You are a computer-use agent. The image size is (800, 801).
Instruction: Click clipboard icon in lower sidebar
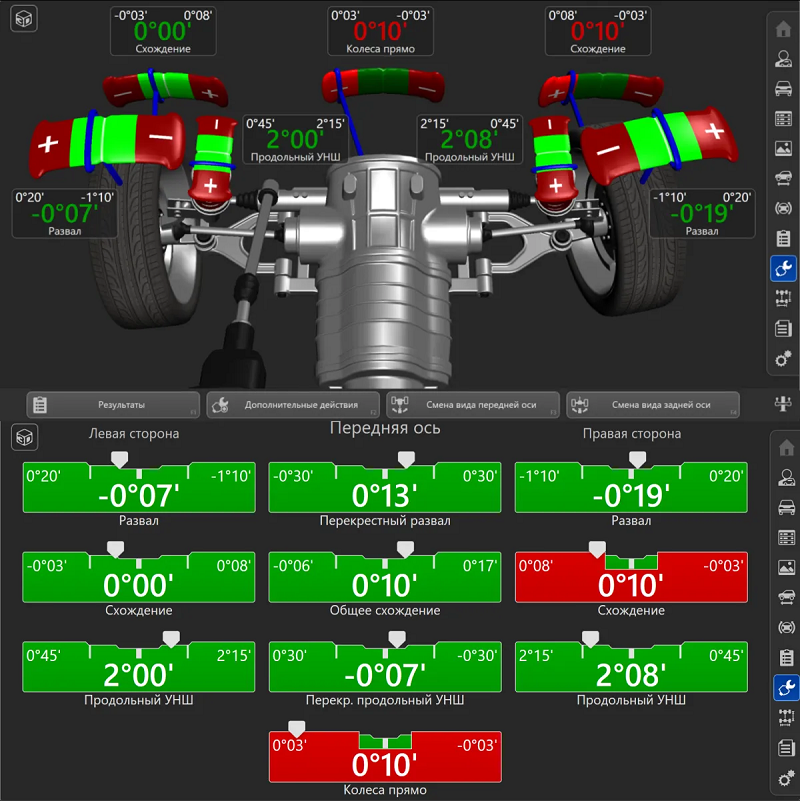tap(784, 658)
